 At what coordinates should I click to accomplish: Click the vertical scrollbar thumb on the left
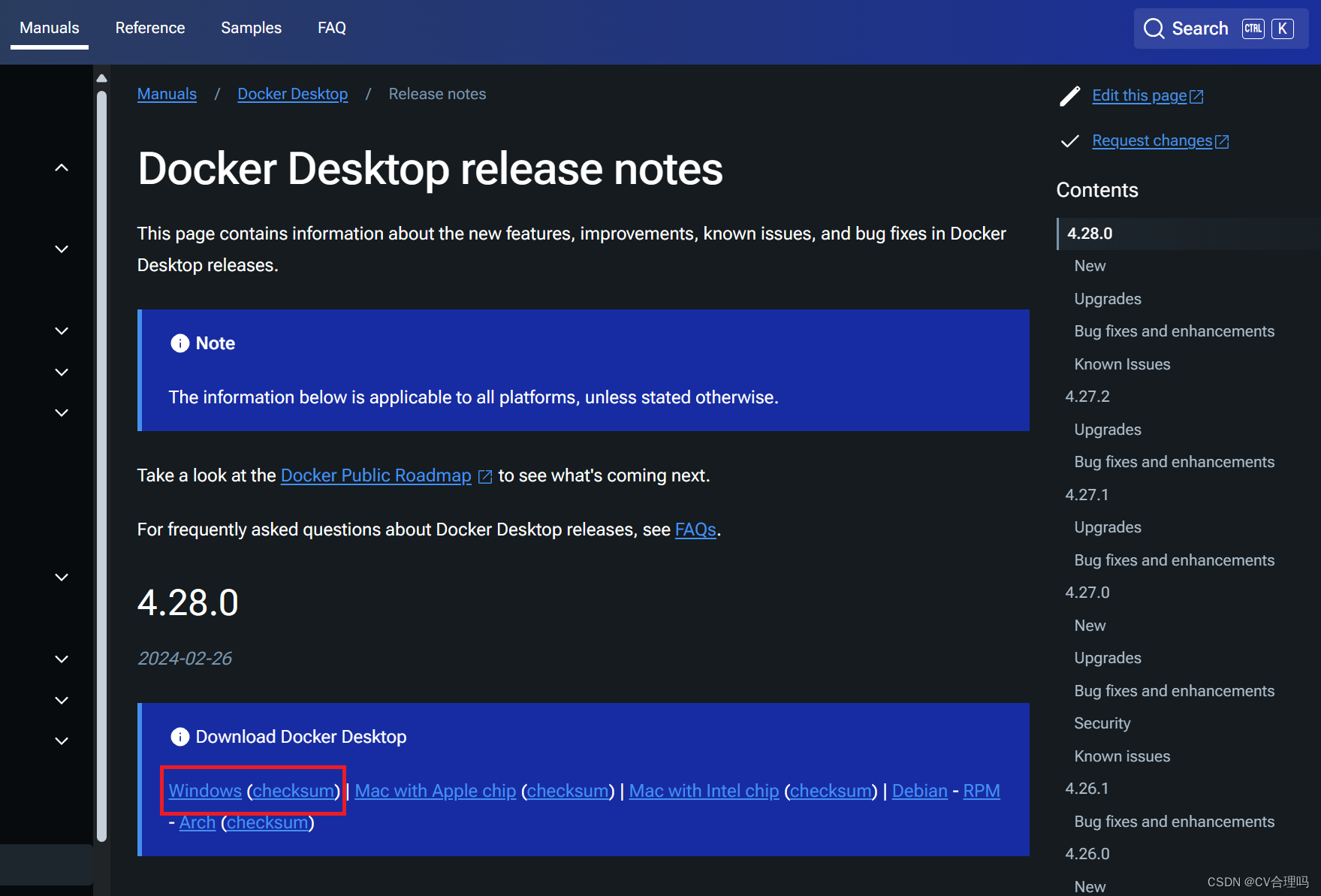point(101,466)
